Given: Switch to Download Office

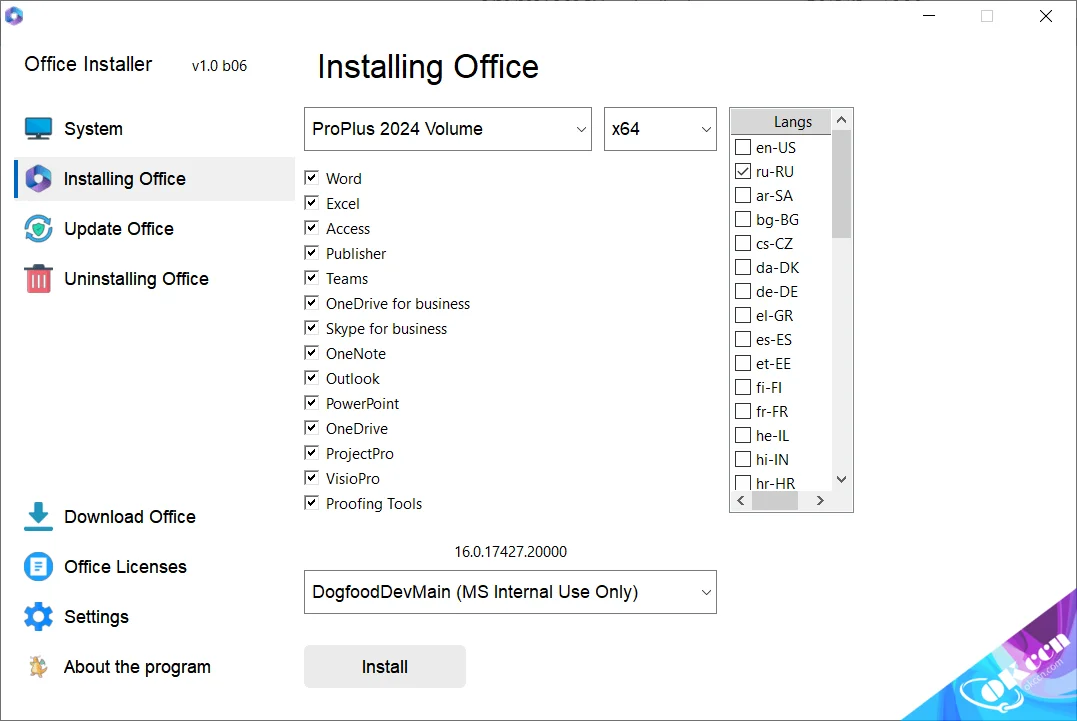Looking at the screenshot, I should [155, 516].
